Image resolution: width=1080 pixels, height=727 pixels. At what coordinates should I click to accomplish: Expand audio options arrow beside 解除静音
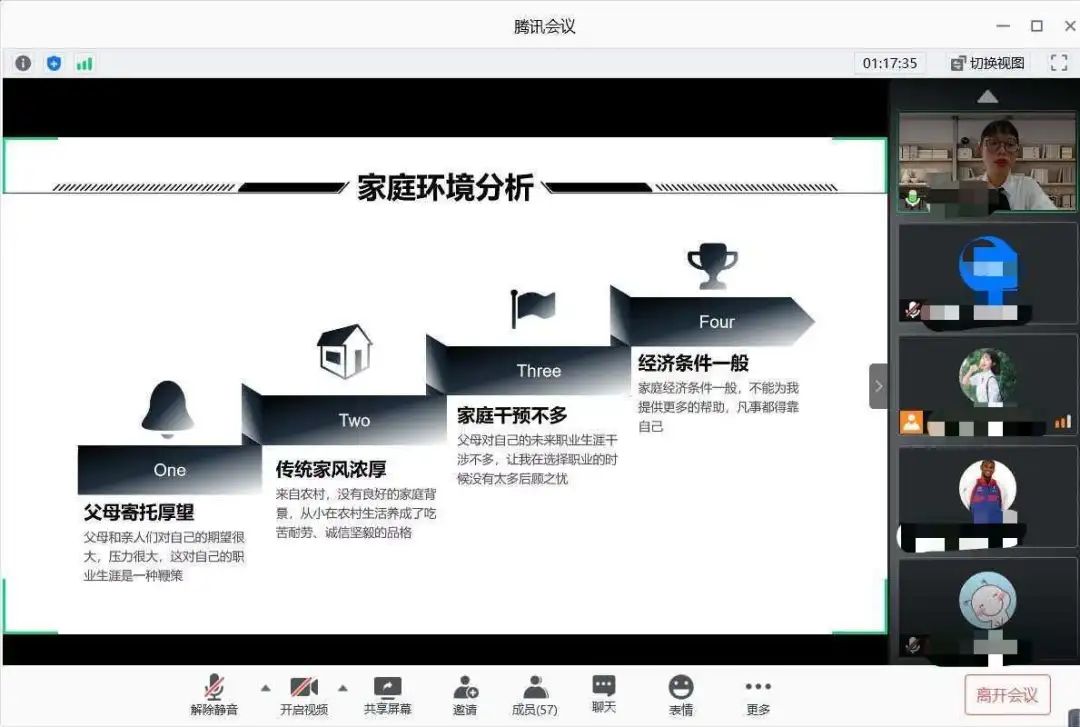265,688
